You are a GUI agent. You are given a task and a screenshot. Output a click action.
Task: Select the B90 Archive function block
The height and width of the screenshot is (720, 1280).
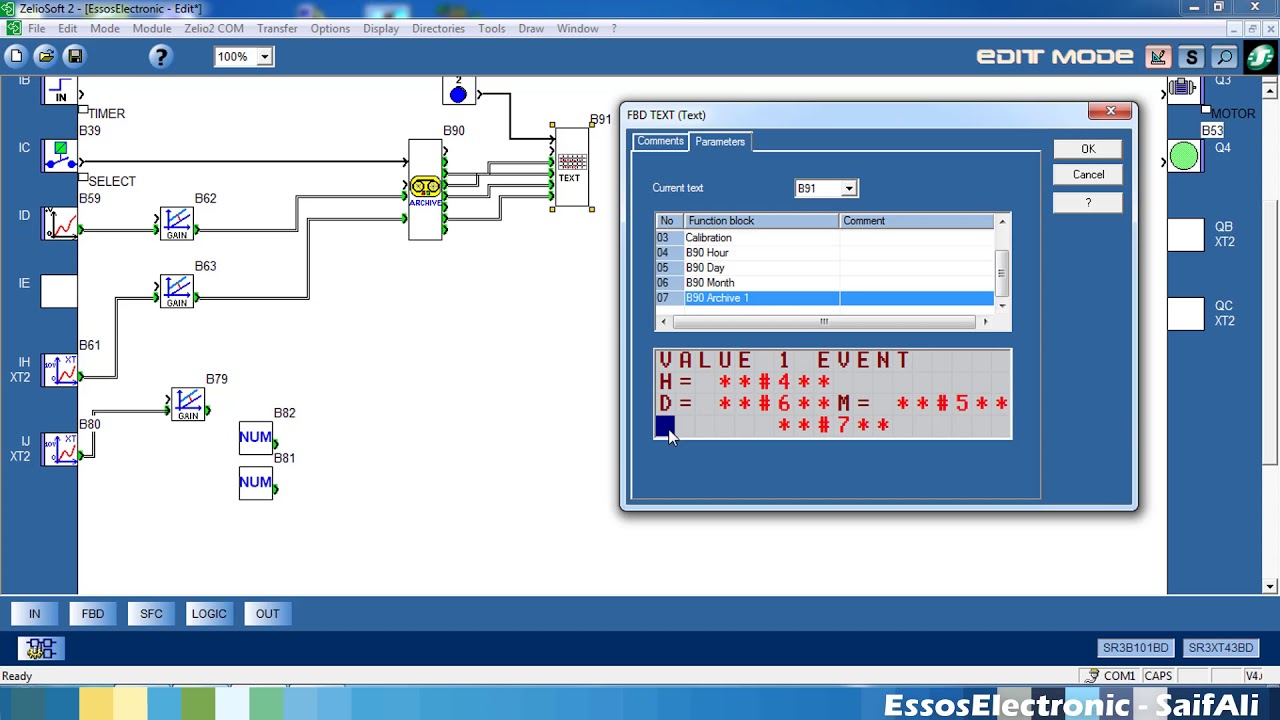pos(425,189)
